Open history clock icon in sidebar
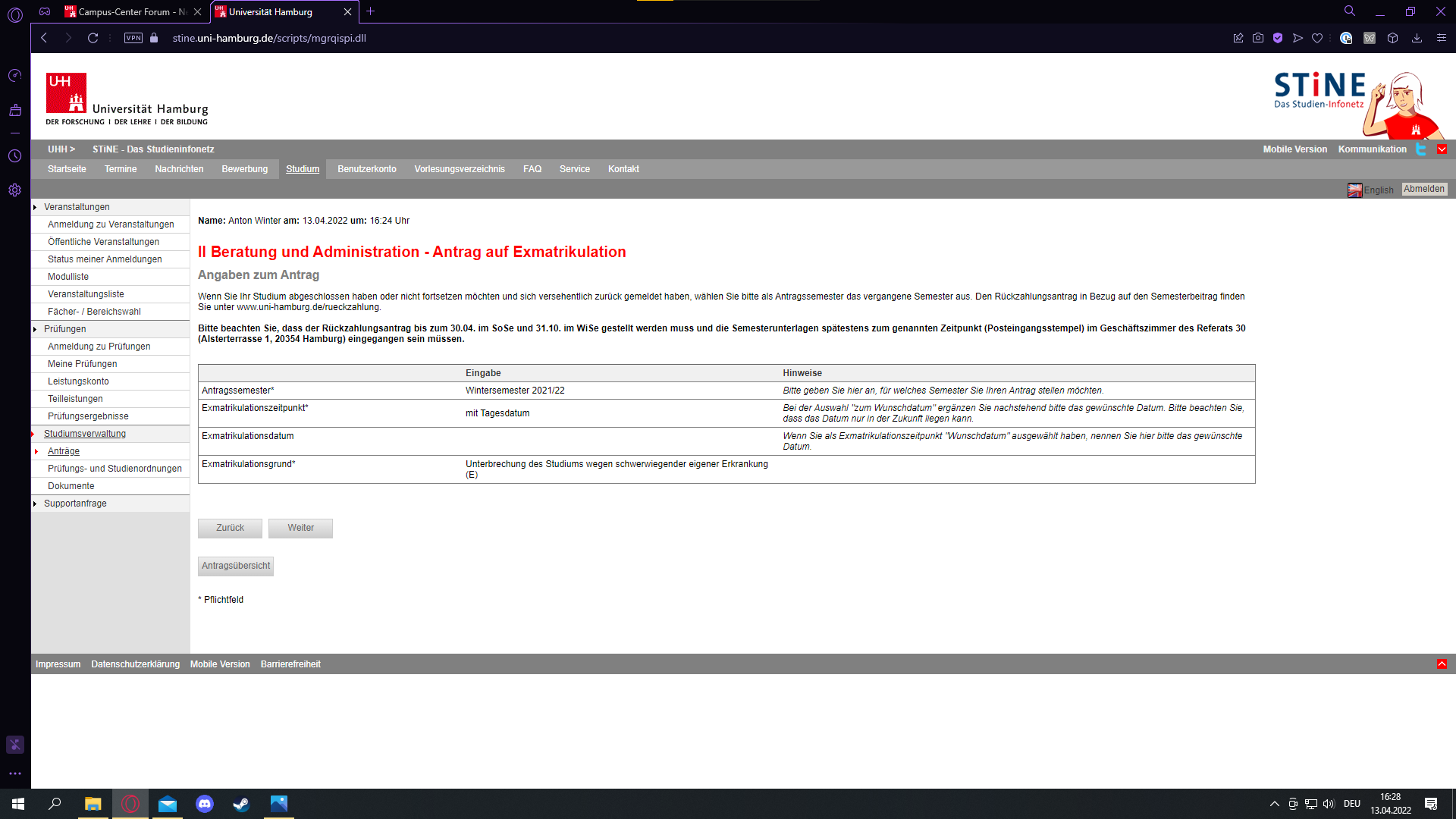The height and width of the screenshot is (819, 1456). click(14, 156)
